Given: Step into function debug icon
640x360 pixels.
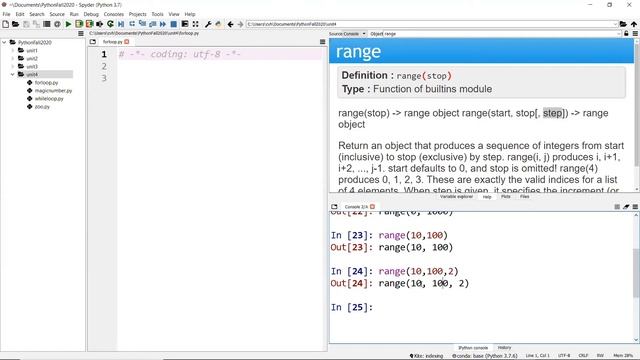Looking at the screenshot, I should point(142,24).
